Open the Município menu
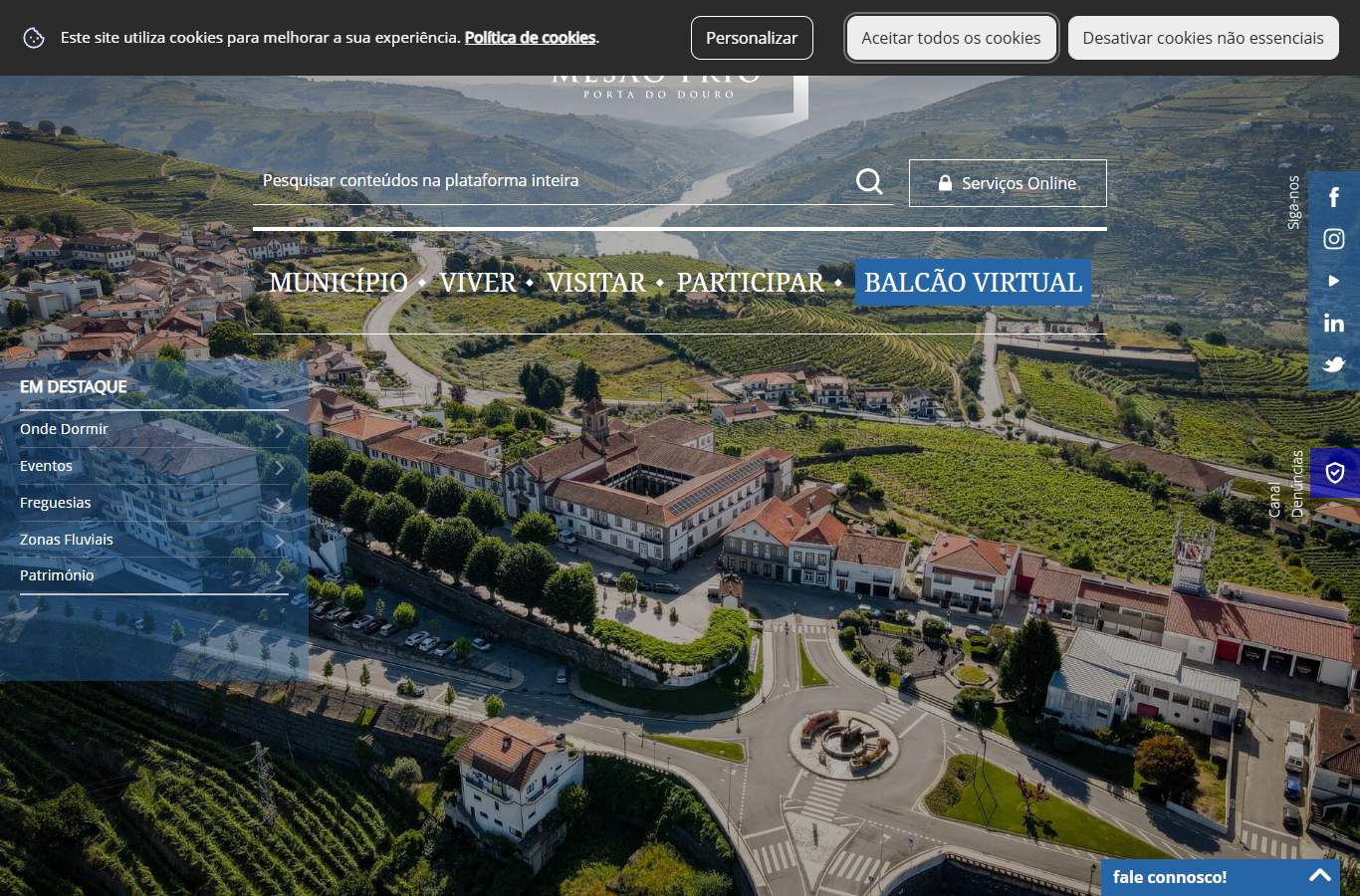This screenshot has width=1360, height=896. (339, 283)
